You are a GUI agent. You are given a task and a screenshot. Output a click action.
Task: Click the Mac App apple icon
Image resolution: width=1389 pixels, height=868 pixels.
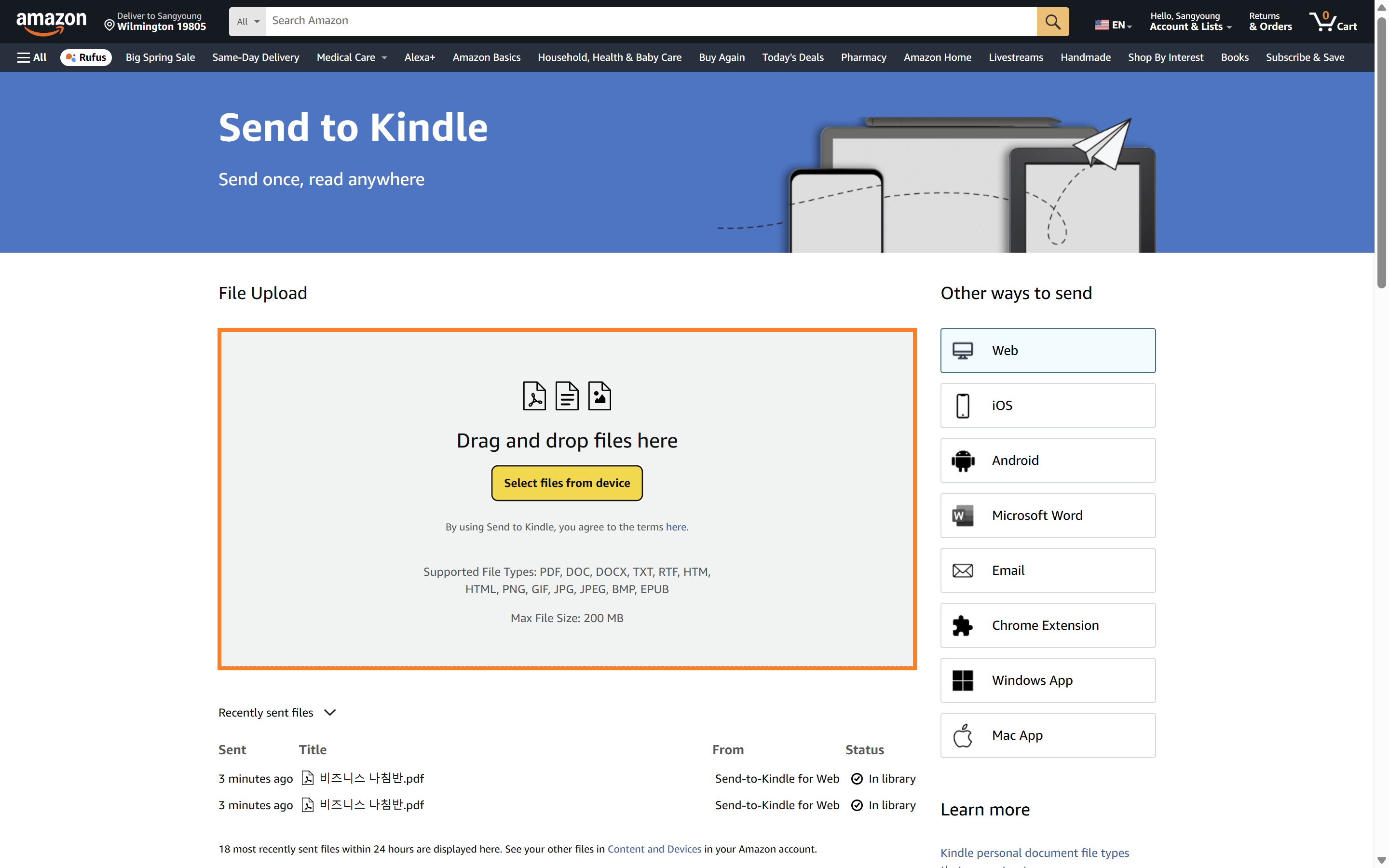[963, 735]
